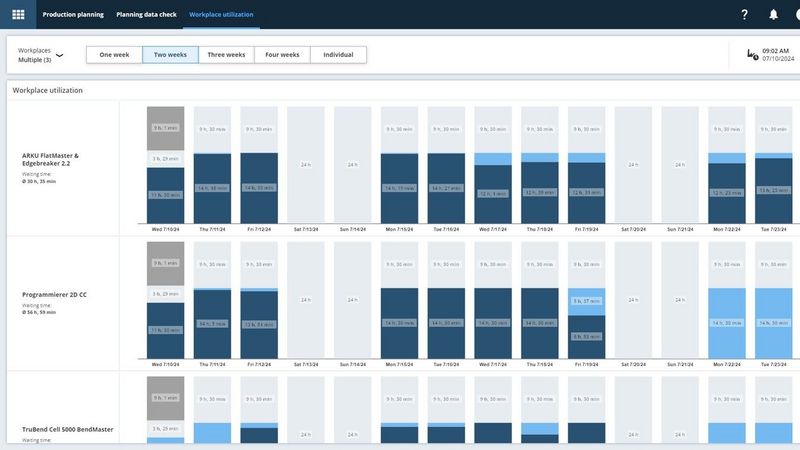Select the Workplace utilization tab
The height and width of the screenshot is (450, 800).
pyautogui.click(x=221, y=15)
